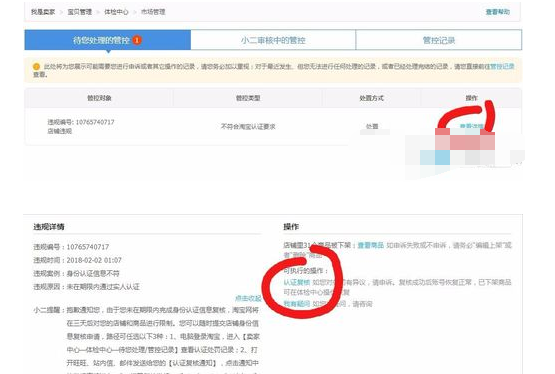The height and width of the screenshot is (374, 555).
Task: Switch to the 小二审核中的管控 tab
Action: pyautogui.click(x=273, y=40)
